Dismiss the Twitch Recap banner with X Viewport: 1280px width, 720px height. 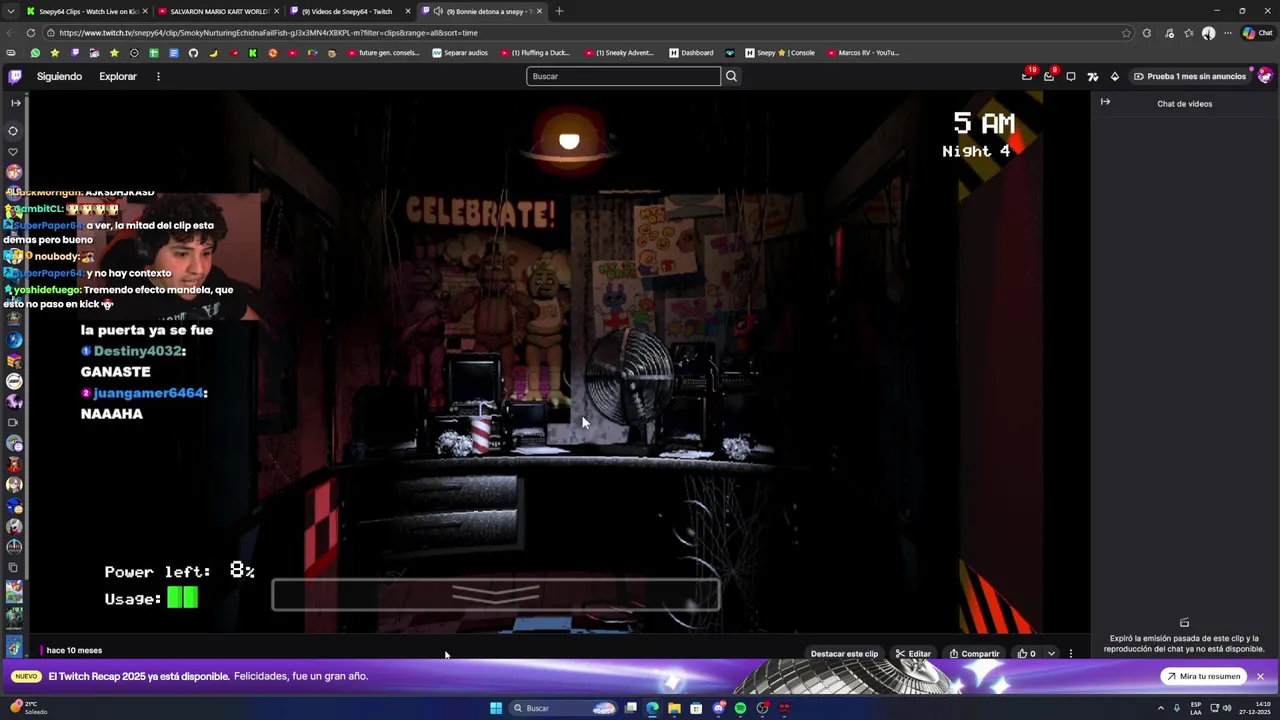[1260, 677]
